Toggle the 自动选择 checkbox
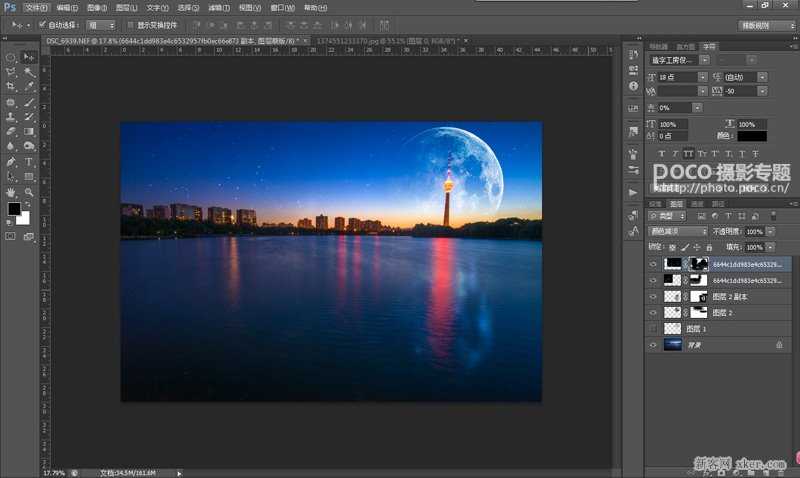The image size is (800, 478). pyautogui.click(x=42, y=24)
